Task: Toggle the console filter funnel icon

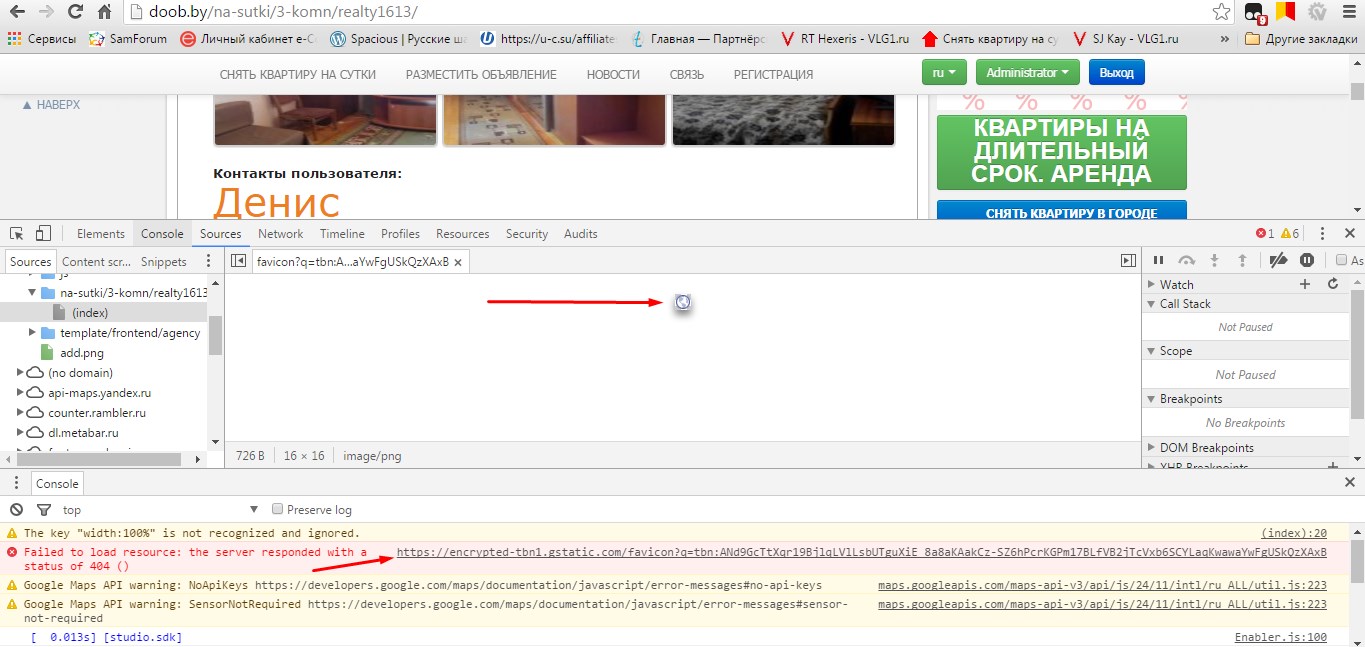Action: point(43,509)
